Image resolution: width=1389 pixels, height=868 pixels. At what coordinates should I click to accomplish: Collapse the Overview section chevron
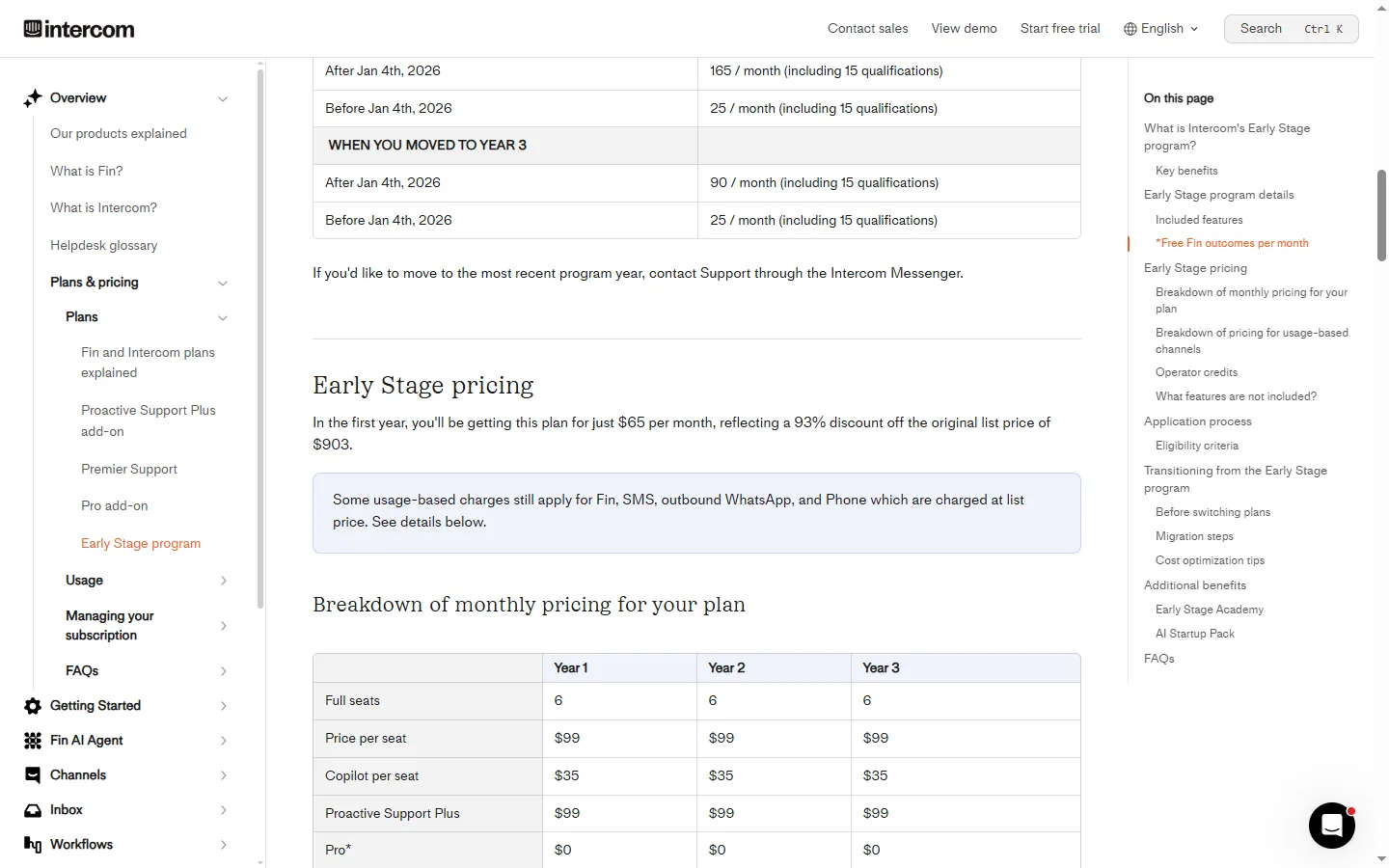[x=223, y=98]
